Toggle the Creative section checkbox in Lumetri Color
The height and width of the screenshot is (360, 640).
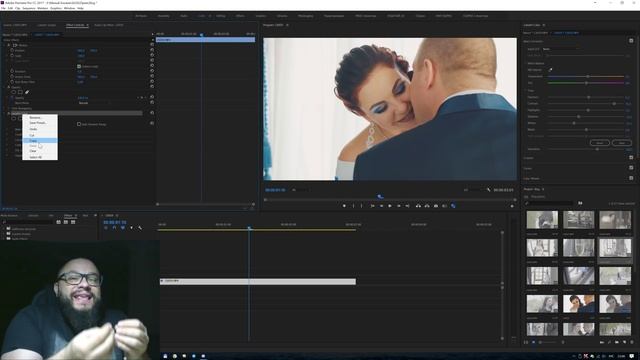pos(631,158)
